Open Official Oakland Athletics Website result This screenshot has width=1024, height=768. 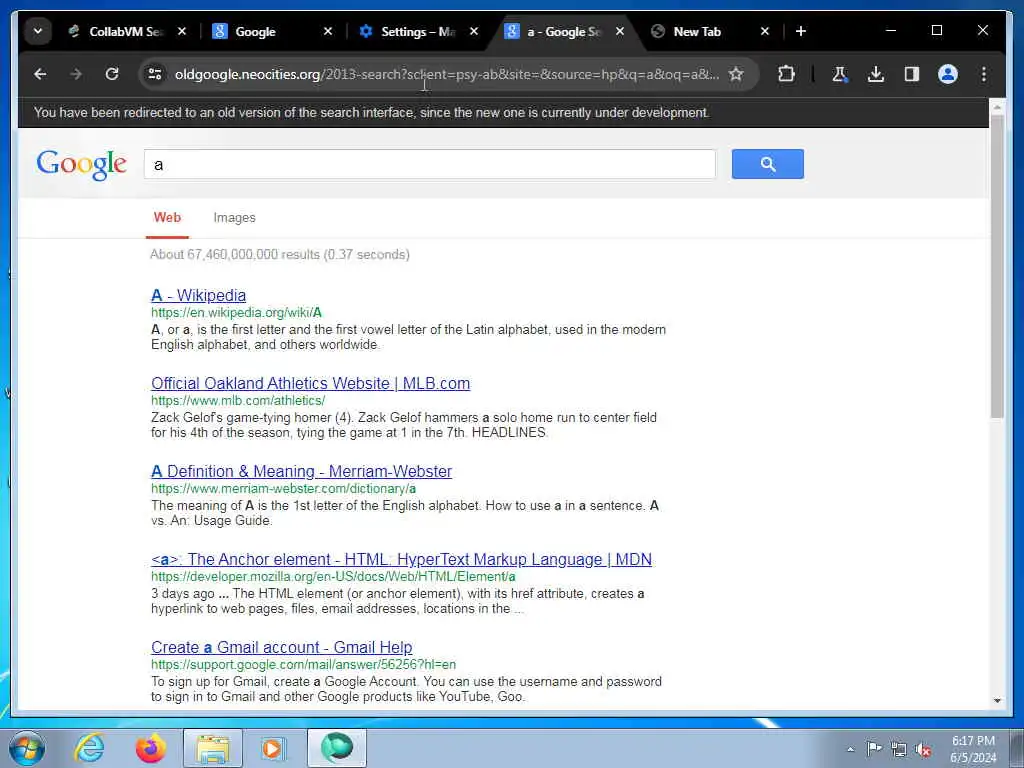[310, 383]
